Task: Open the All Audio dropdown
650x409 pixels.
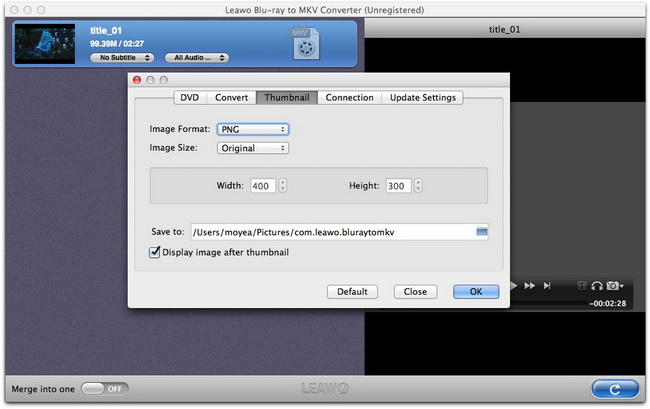Action: 197,58
